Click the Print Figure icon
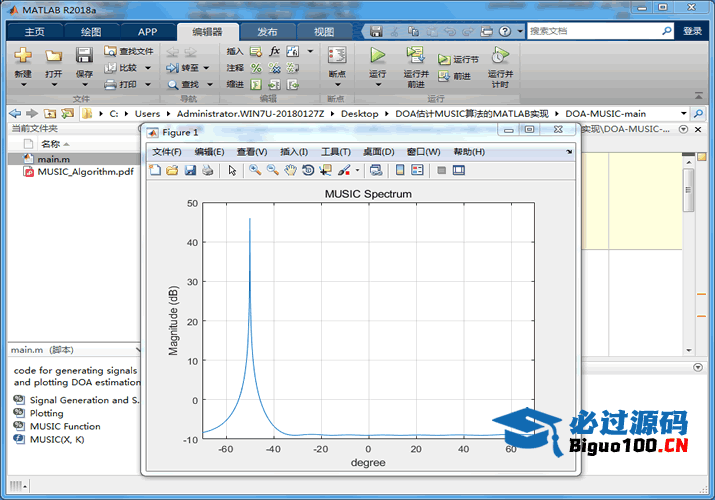Screen dimensions: 715x500 [x=207, y=170]
